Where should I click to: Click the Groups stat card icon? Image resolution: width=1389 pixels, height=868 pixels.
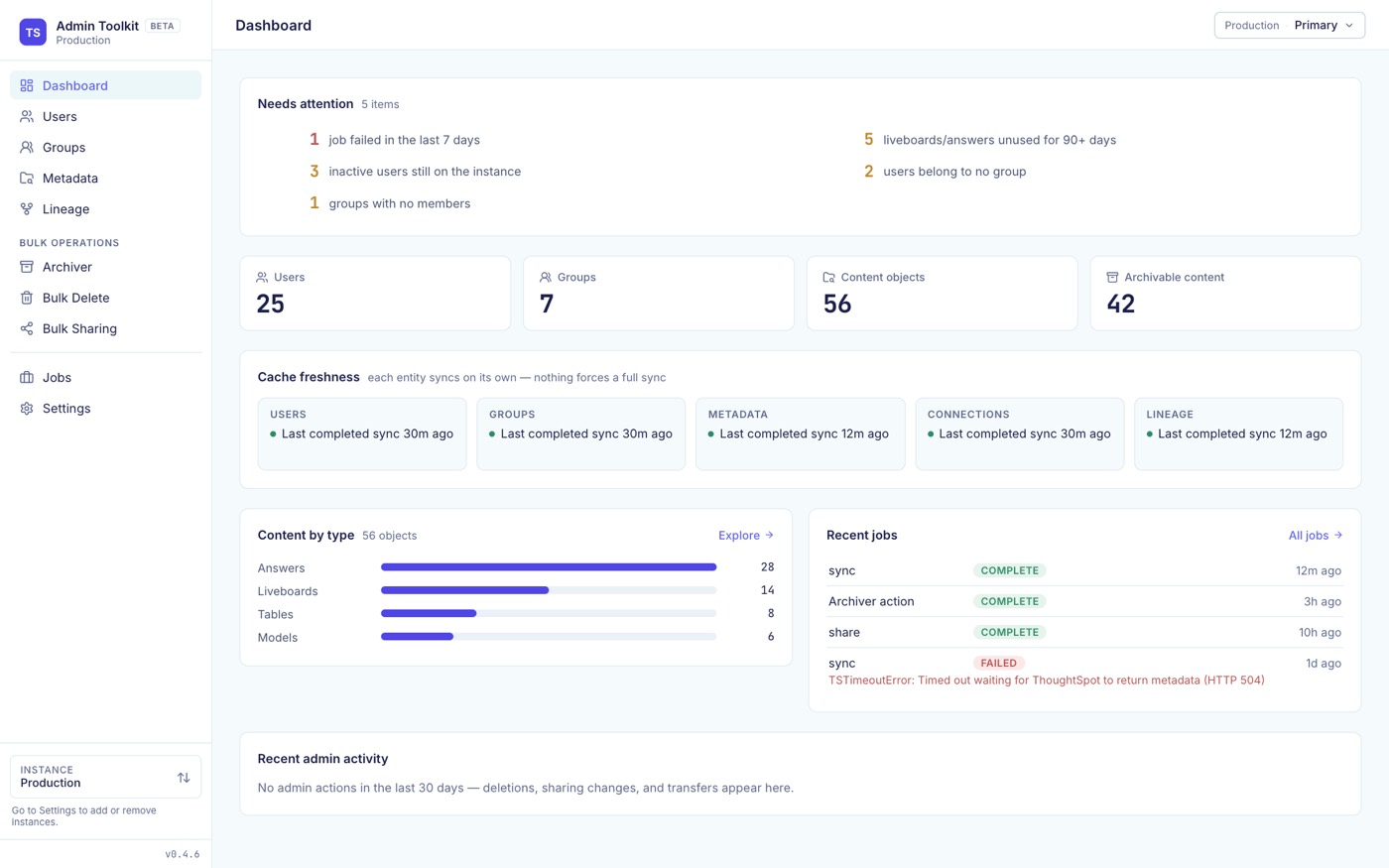(x=546, y=277)
